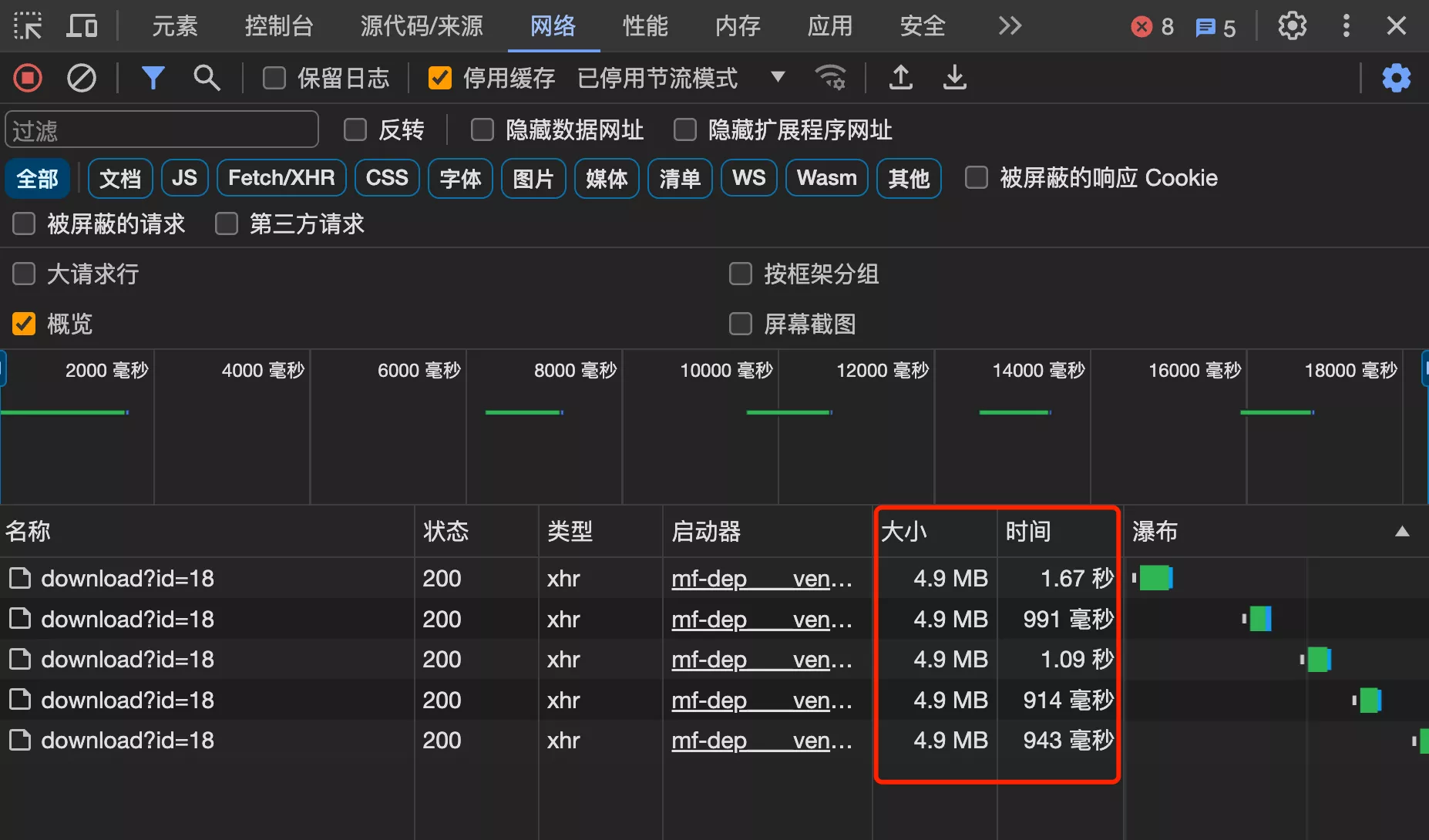Open DevTools settings gear

coord(1292,26)
